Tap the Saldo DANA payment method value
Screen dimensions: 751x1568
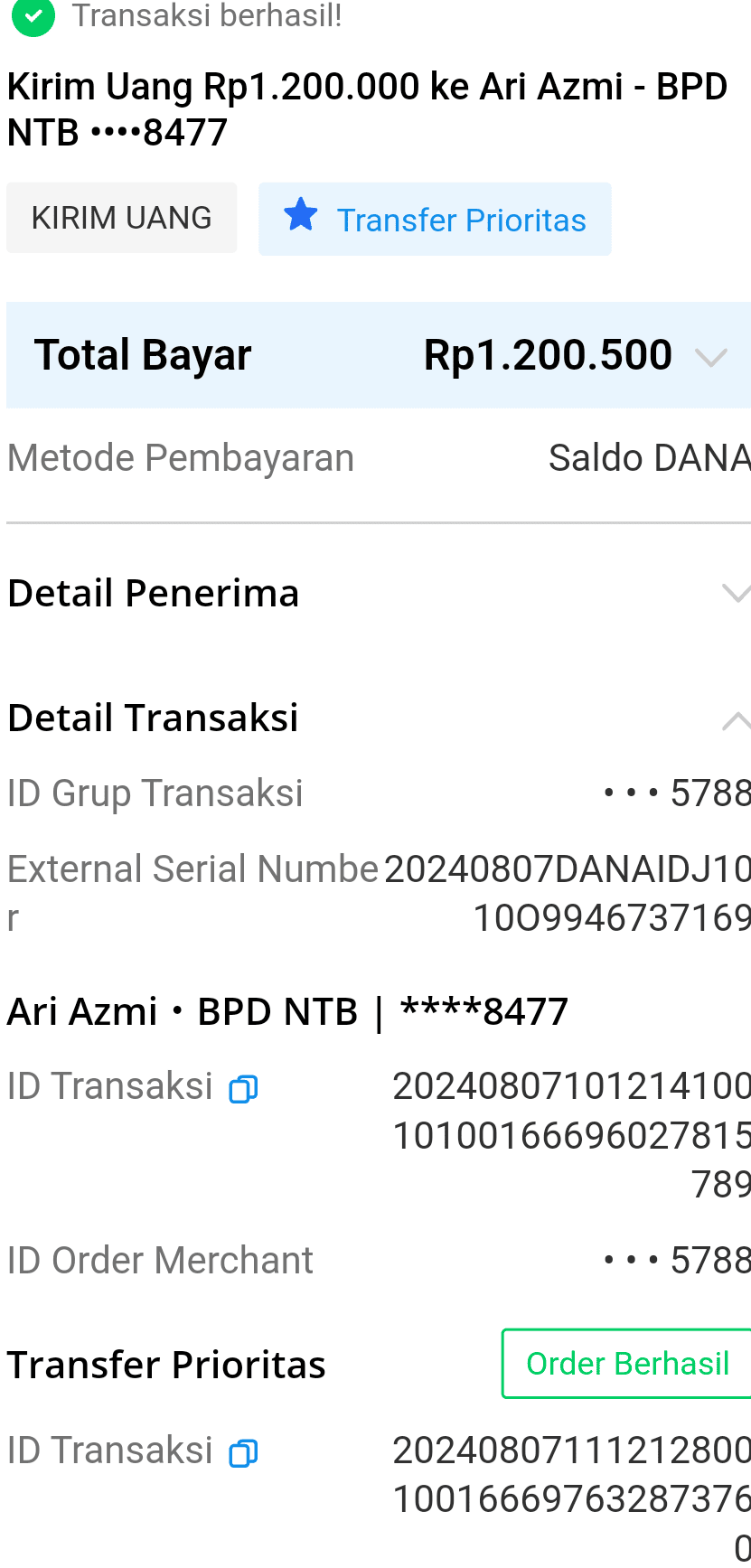point(648,458)
